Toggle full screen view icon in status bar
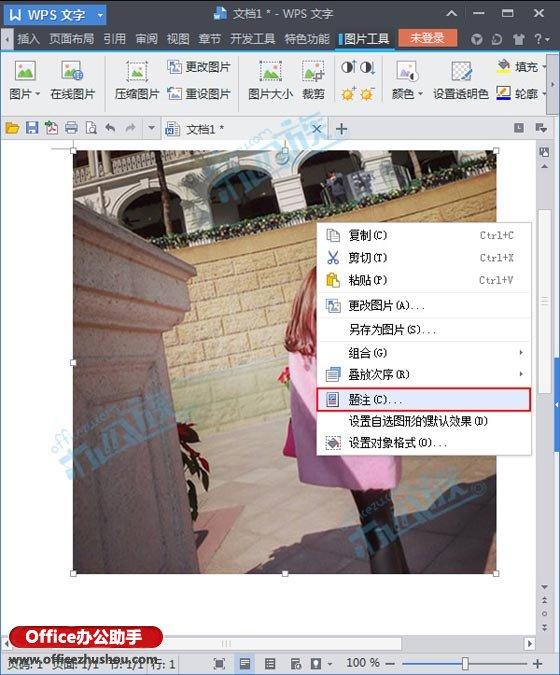560x675 pixels. 219,663
